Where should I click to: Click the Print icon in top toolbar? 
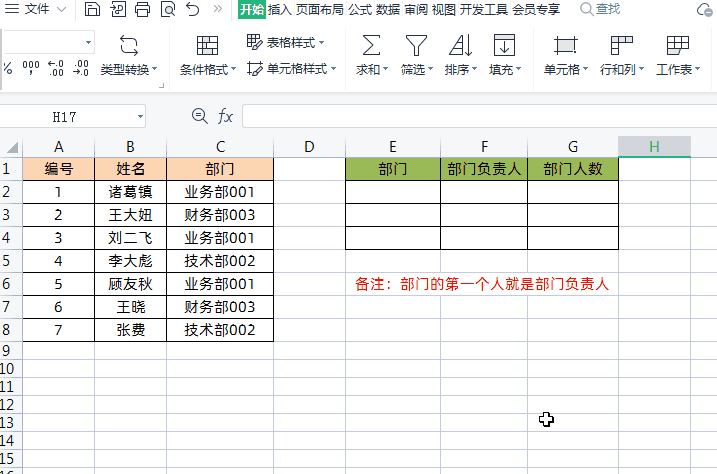click(142, 10)
